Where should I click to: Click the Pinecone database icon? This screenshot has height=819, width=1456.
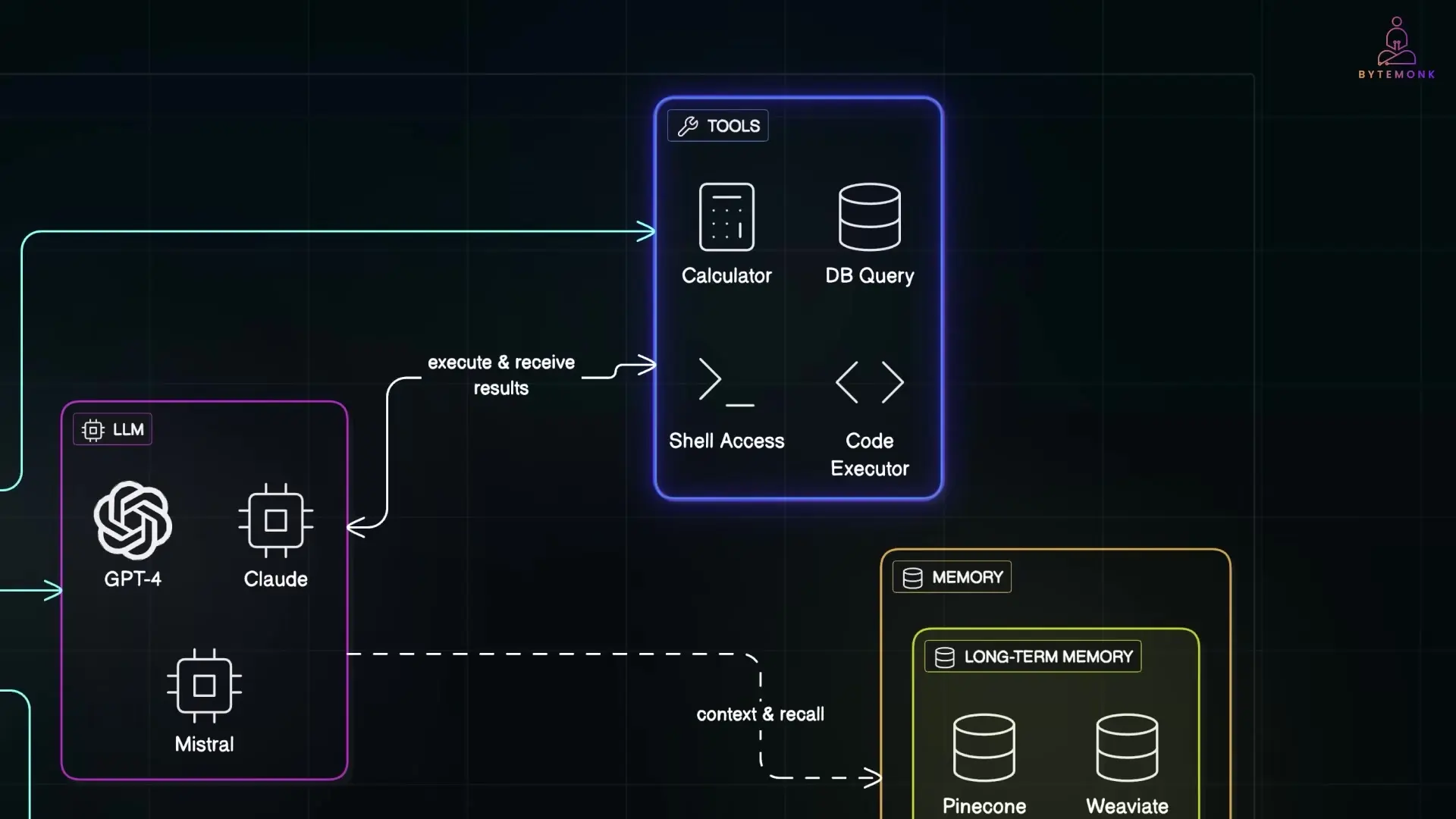984,748
